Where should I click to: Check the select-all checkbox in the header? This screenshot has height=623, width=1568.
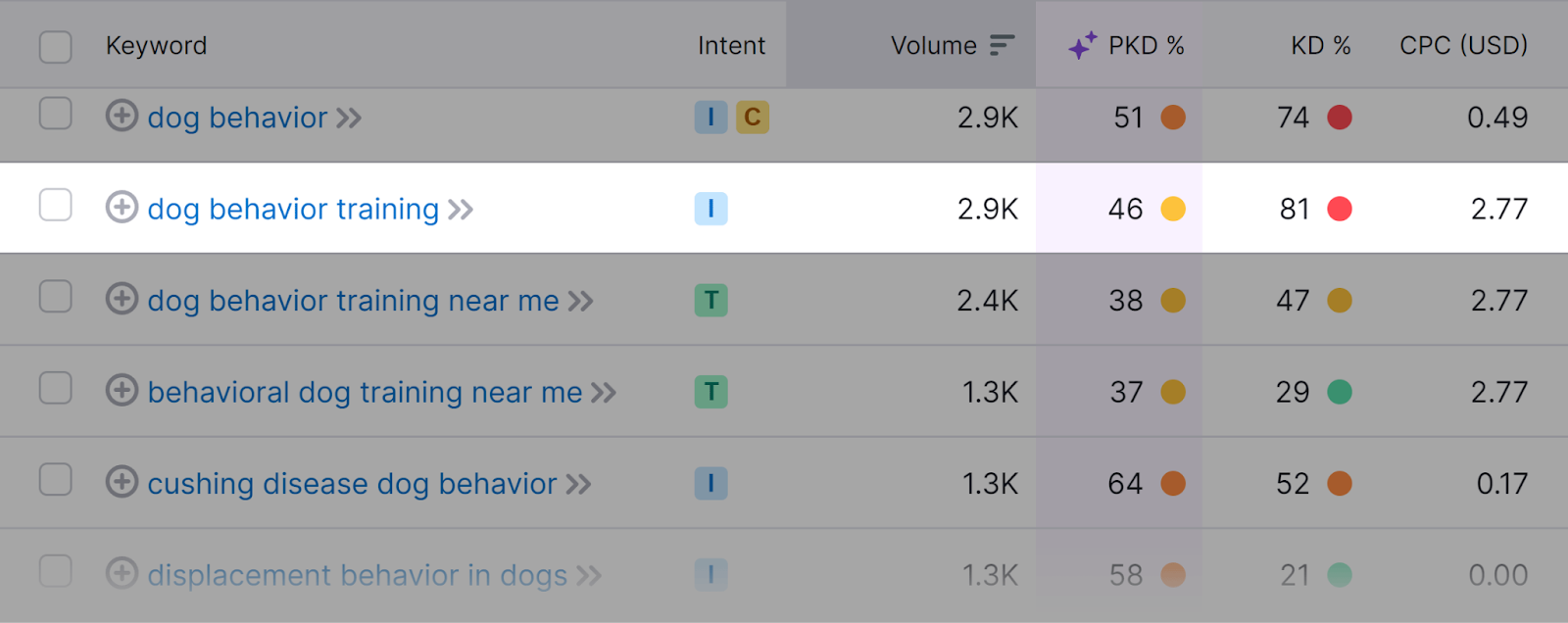[55, 45]
